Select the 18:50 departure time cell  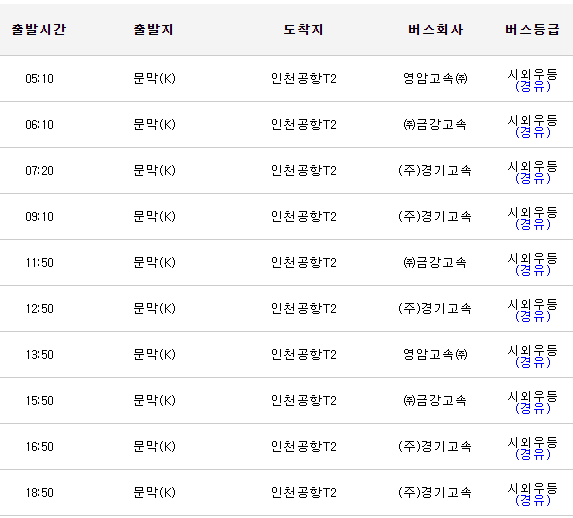click(x=39, y=493)
